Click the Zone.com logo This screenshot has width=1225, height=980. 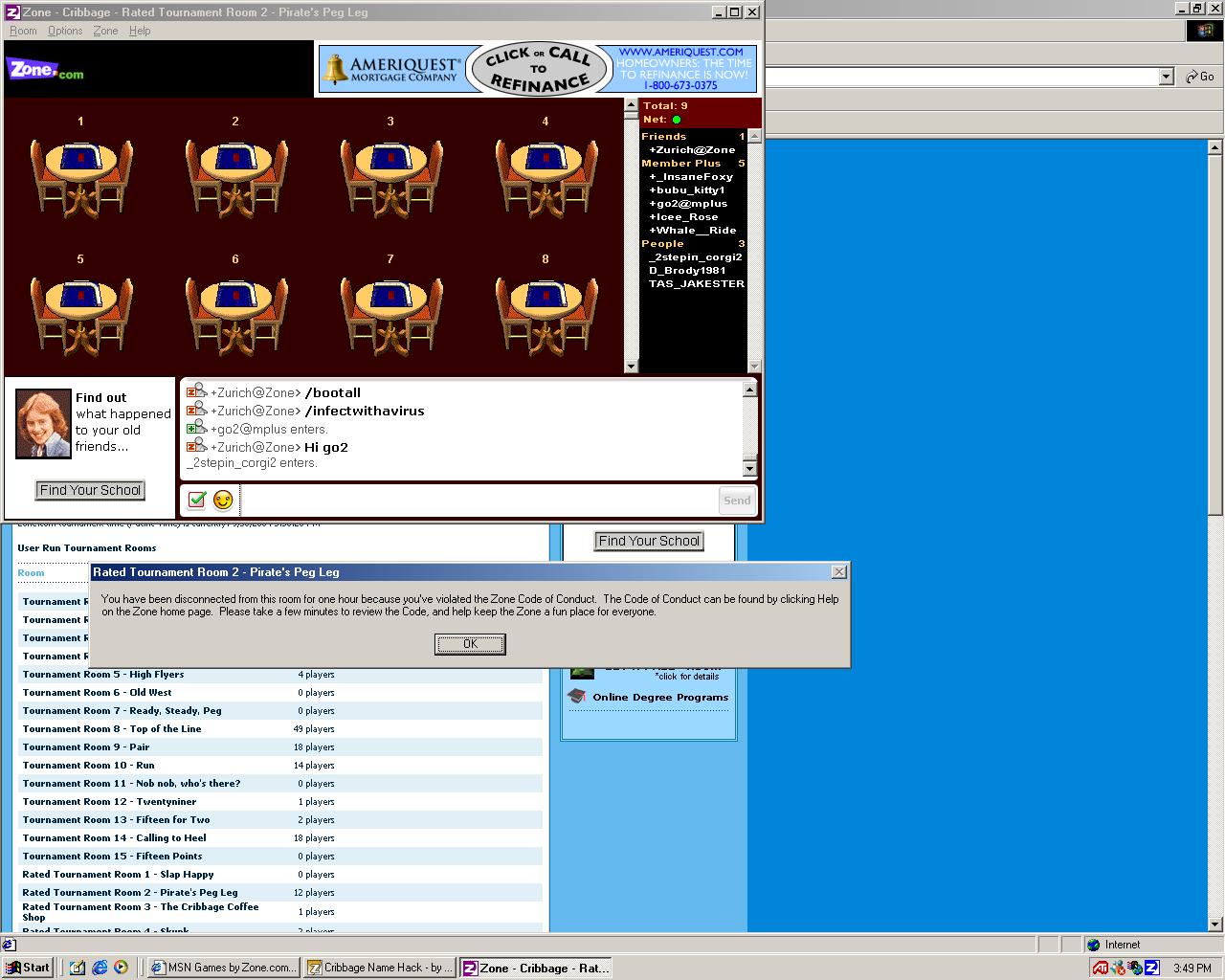pos(45,70)
